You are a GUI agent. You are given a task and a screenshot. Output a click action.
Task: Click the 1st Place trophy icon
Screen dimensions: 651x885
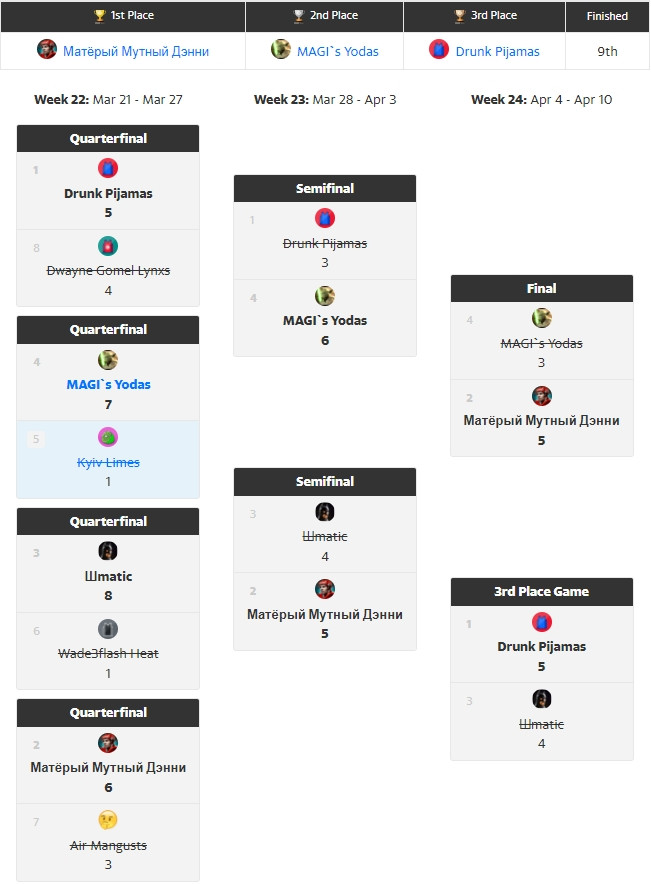(99, 16)
